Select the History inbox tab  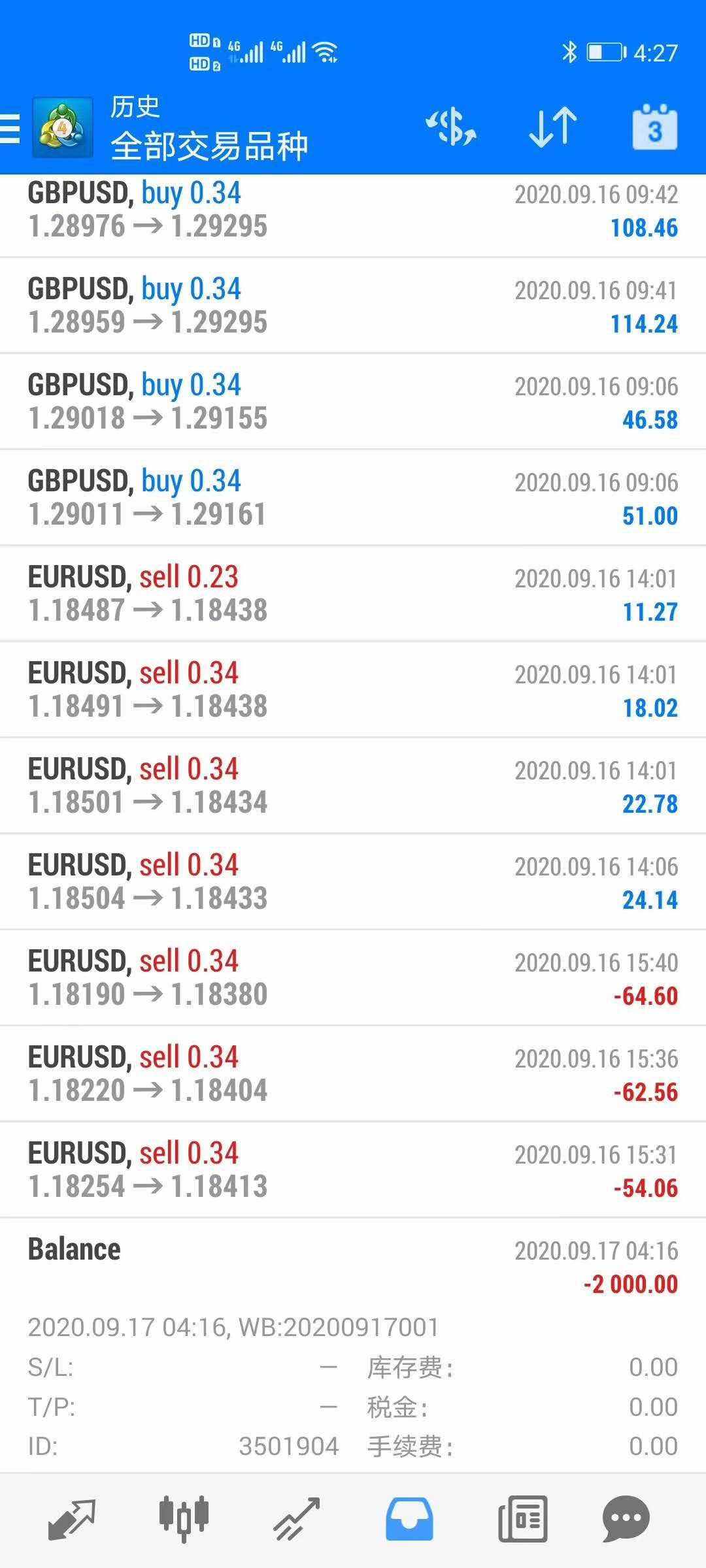tap(409, 1519)
